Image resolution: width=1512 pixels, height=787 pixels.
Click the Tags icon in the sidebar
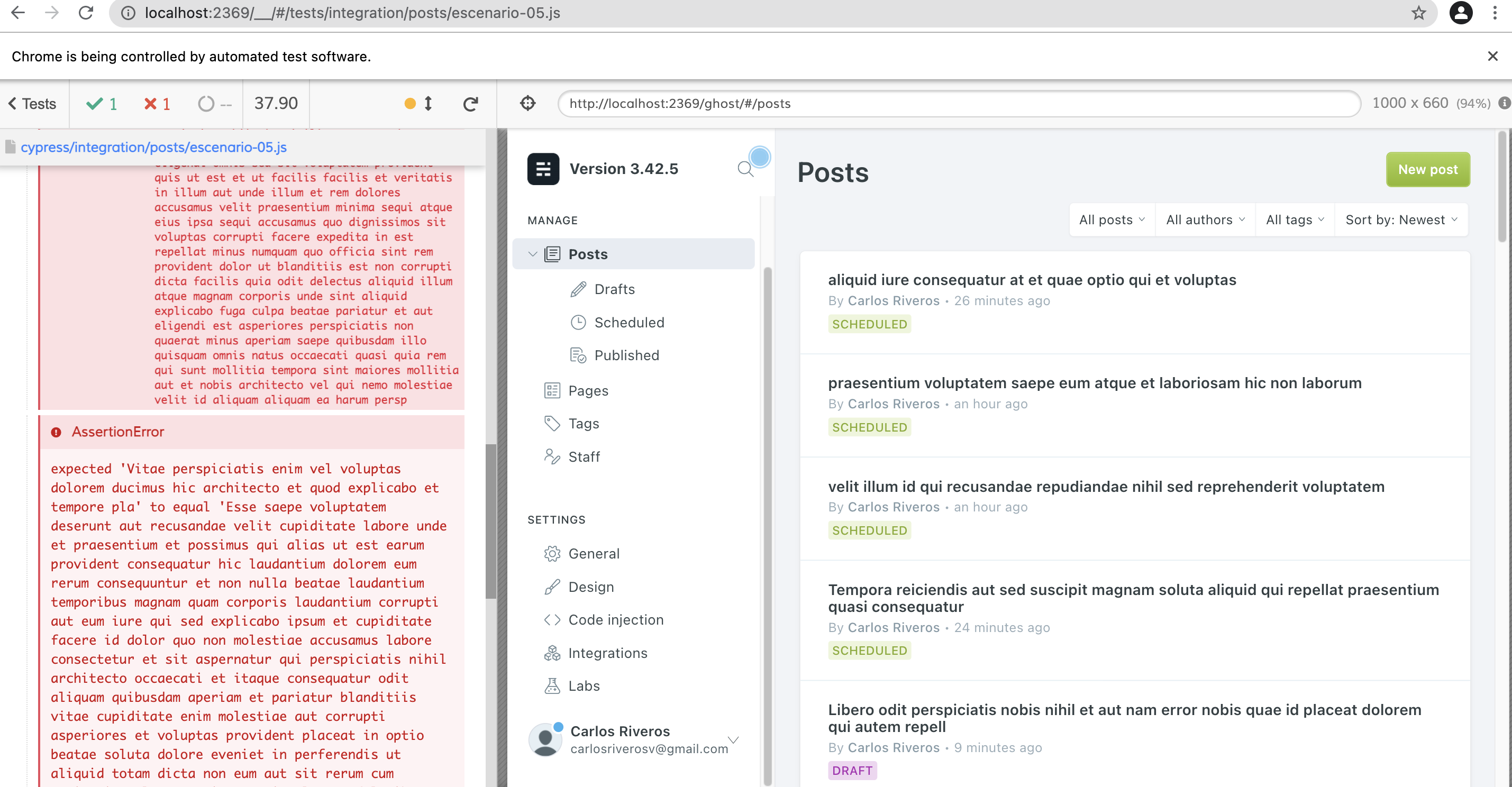click(x=552, y=423)
